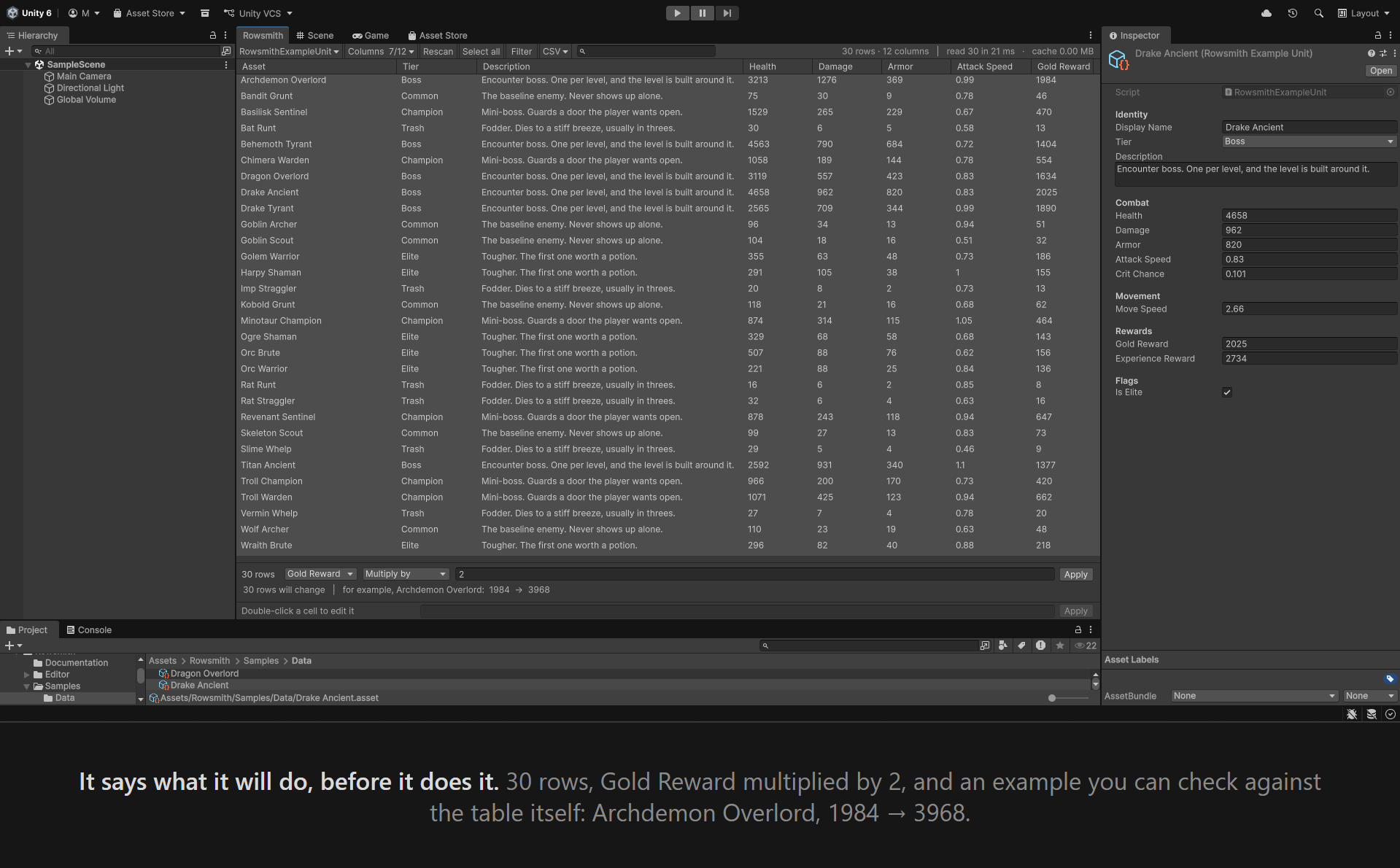This screenshot has width=1400, height=868.
Task: Search by import log type in Project
Action: pos(1040,646)
